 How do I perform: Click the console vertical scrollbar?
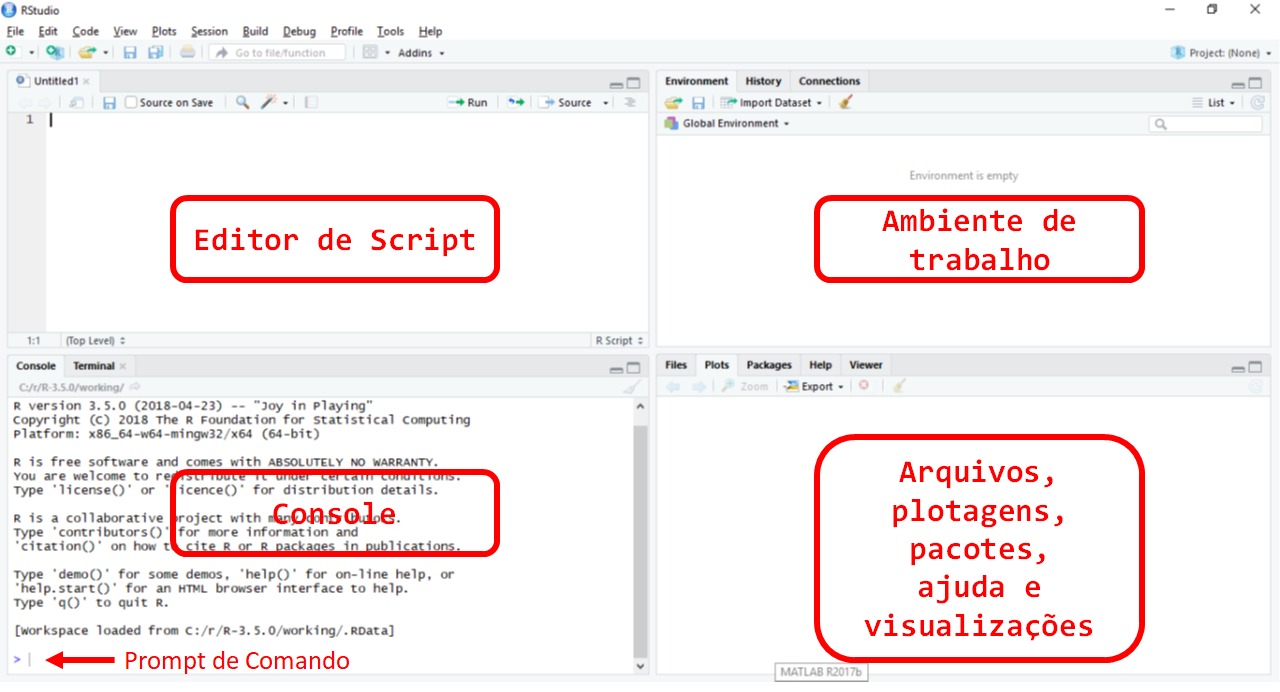click(x=640, y=540)
